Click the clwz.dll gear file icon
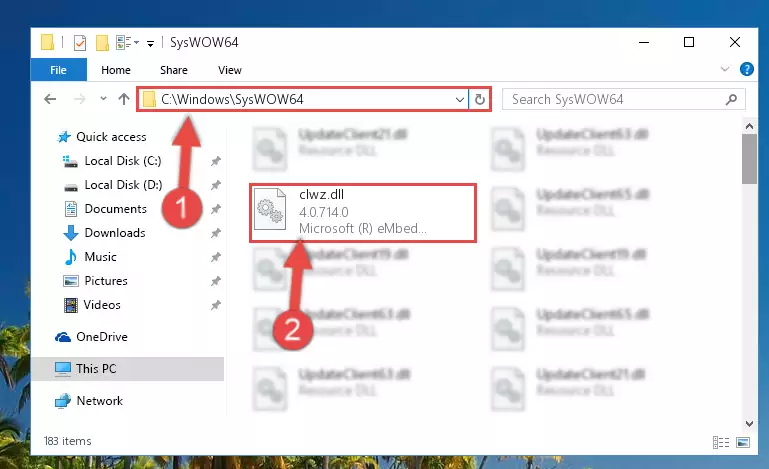Screen dimensions: 769x469 click(x=270, y=209)
